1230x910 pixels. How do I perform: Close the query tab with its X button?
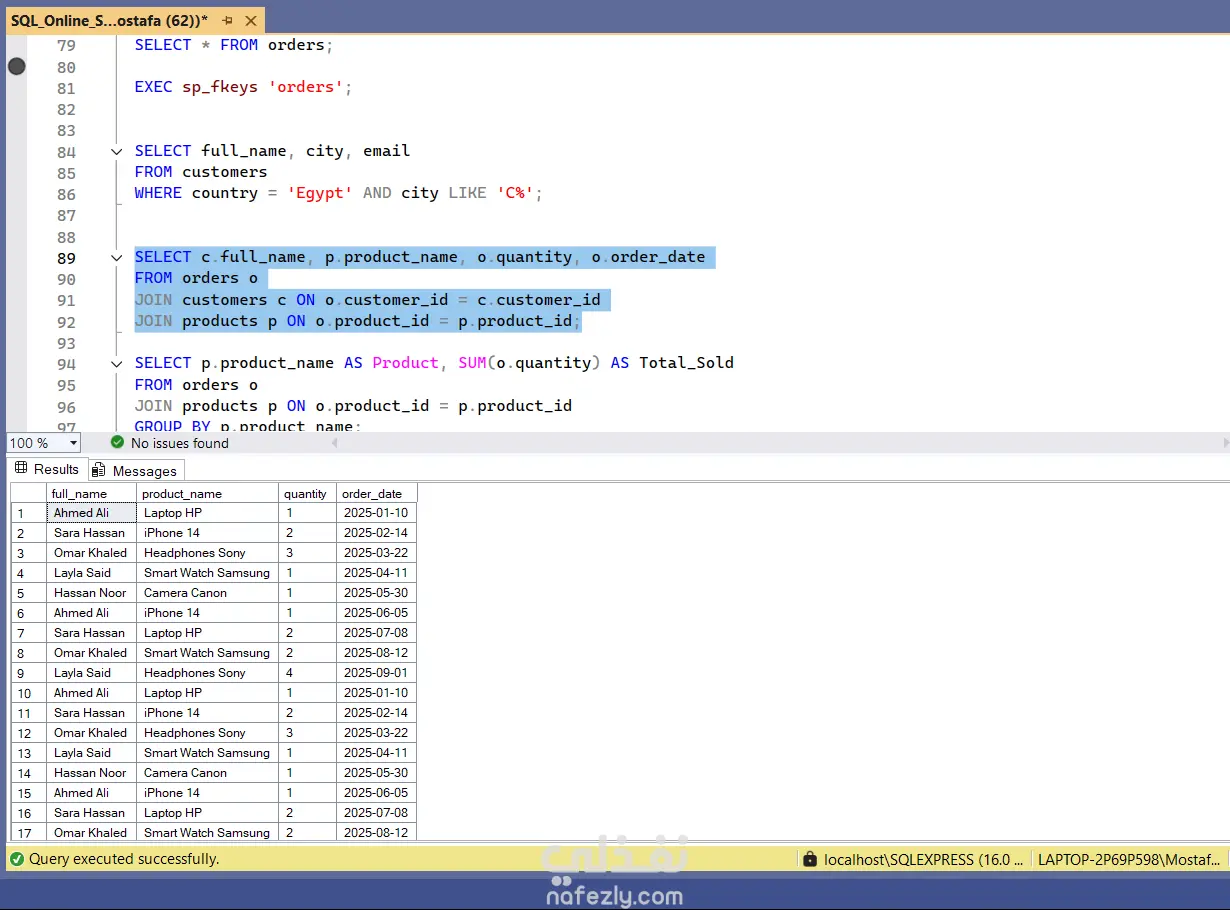pos(250,19)
